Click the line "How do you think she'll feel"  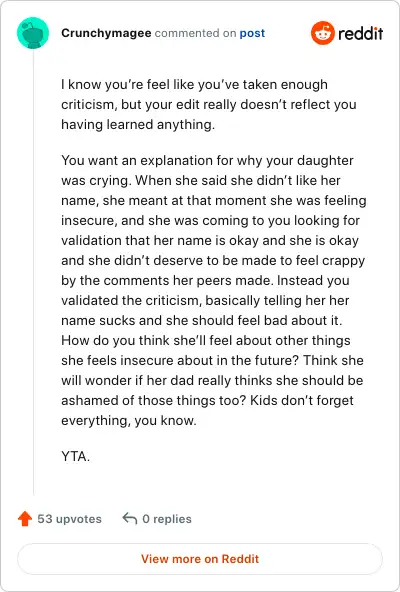coord(206,340)
